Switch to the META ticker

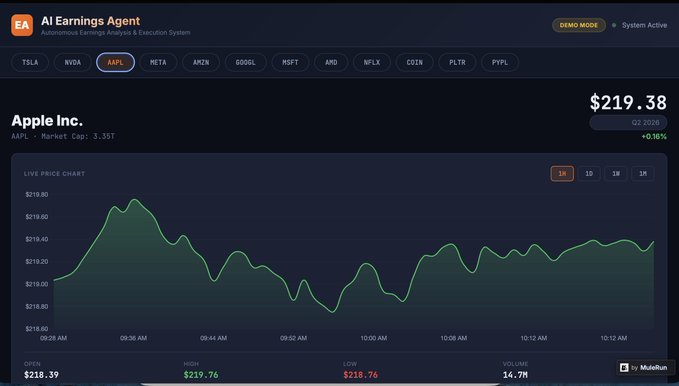[158, 62]
